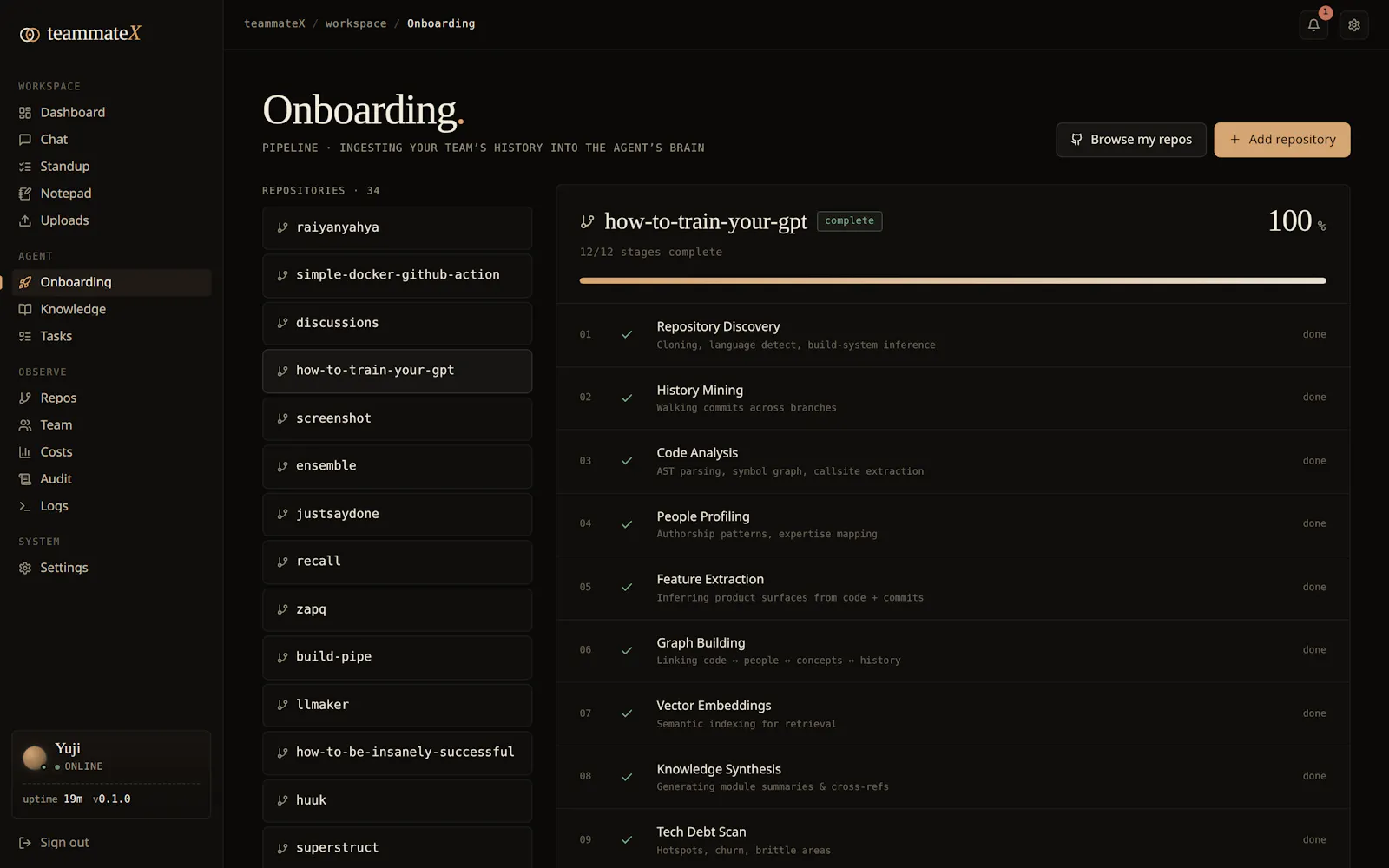Click the Repository Discovery checkmark
Image resolution: width=1389 pixels, height=868 pixels.
point(627,334)
